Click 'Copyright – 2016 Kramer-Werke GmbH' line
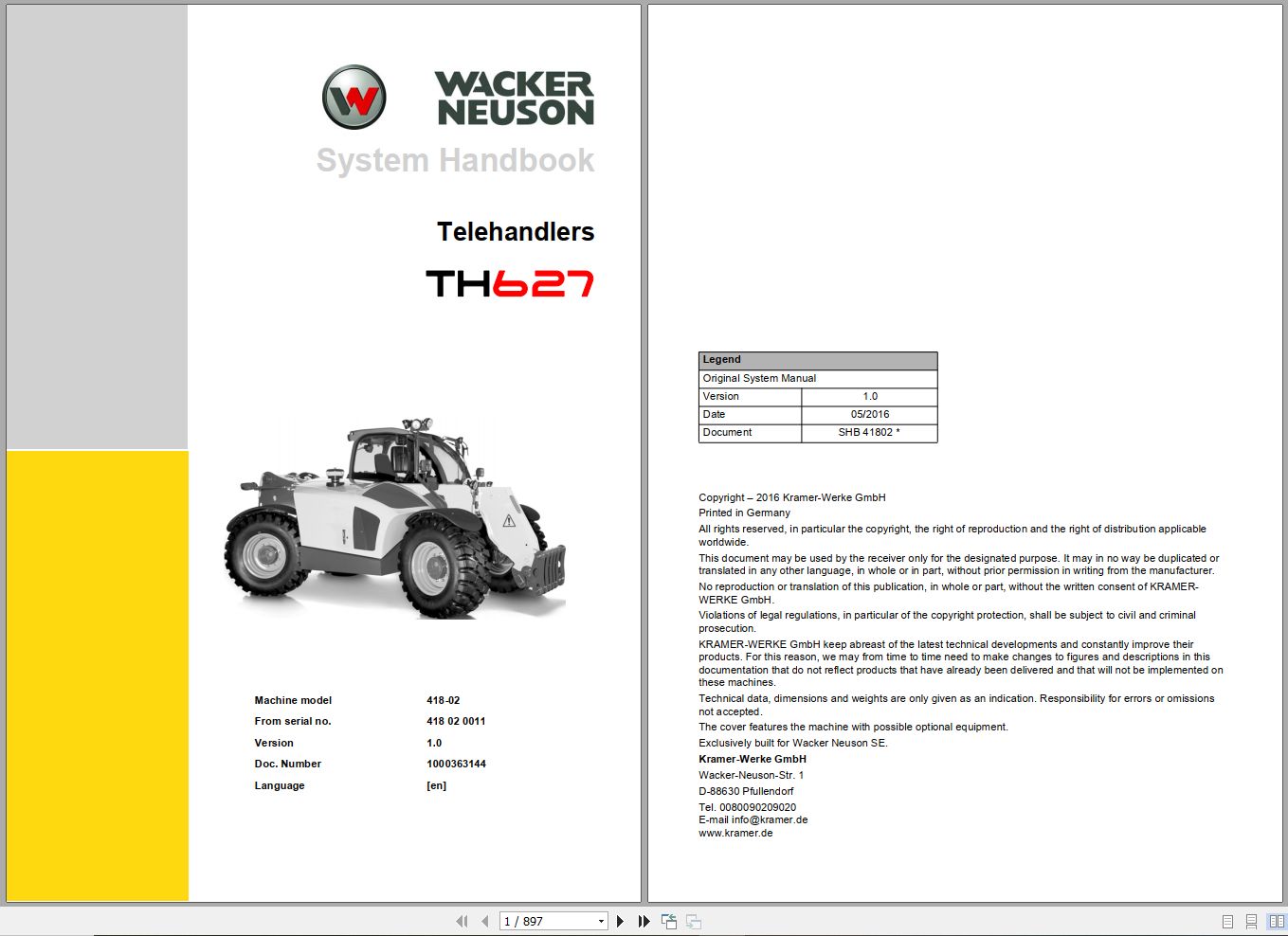Image resolution: width=1288 pixels, height=936 pixels. (792, 497)
